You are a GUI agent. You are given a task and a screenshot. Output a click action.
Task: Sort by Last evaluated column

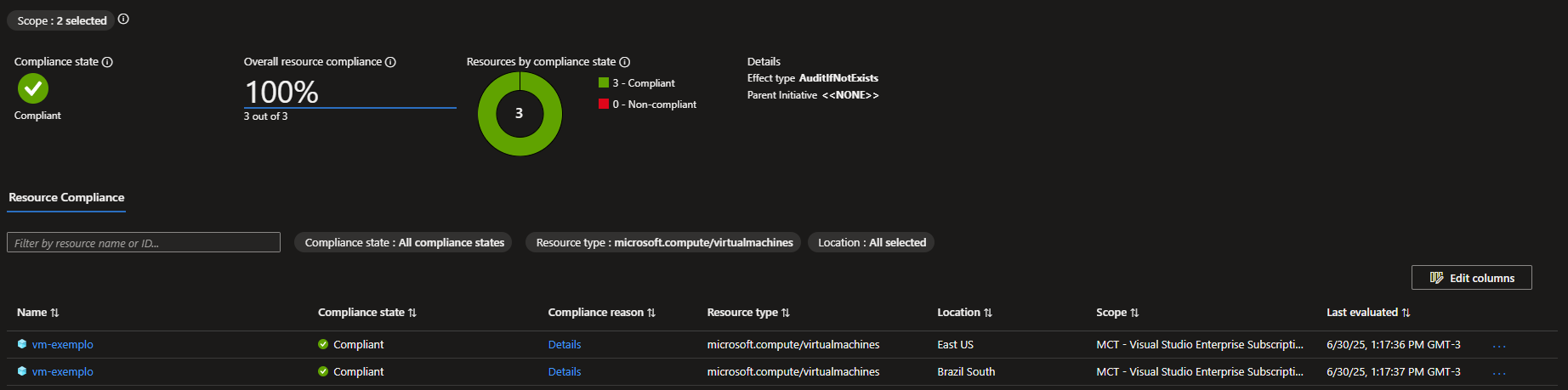(x=1368, y=313)
